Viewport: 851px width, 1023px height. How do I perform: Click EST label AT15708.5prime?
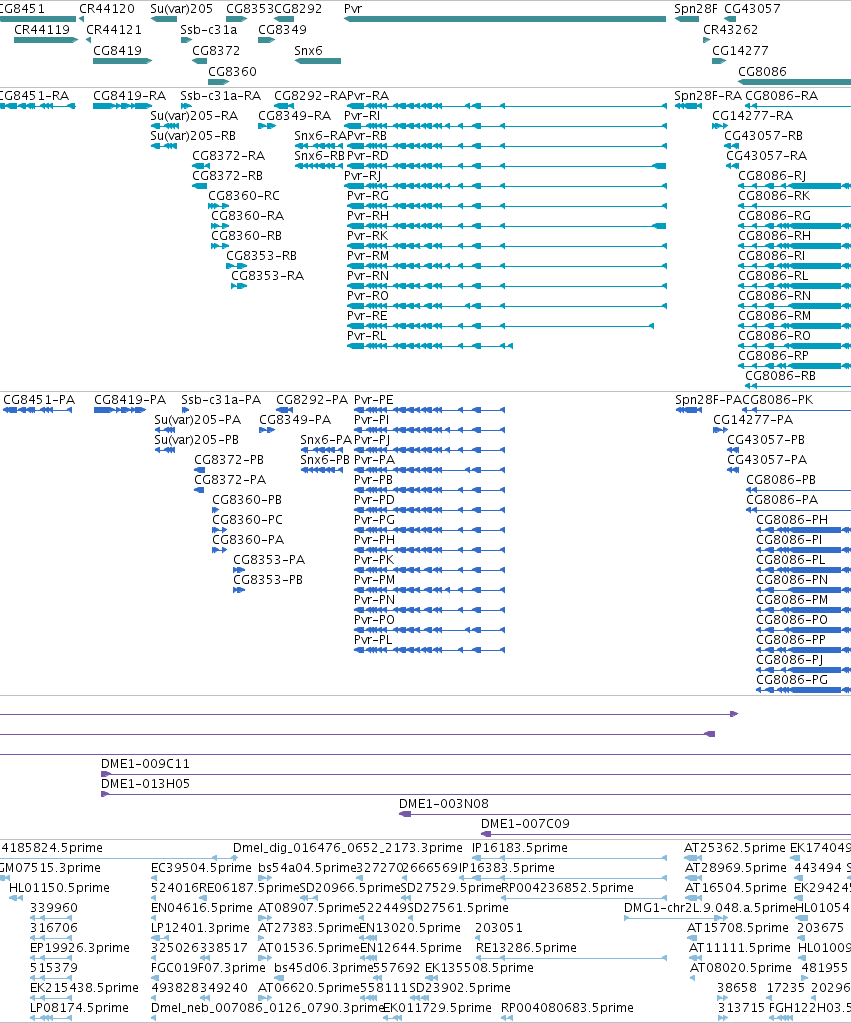[737, 927]
